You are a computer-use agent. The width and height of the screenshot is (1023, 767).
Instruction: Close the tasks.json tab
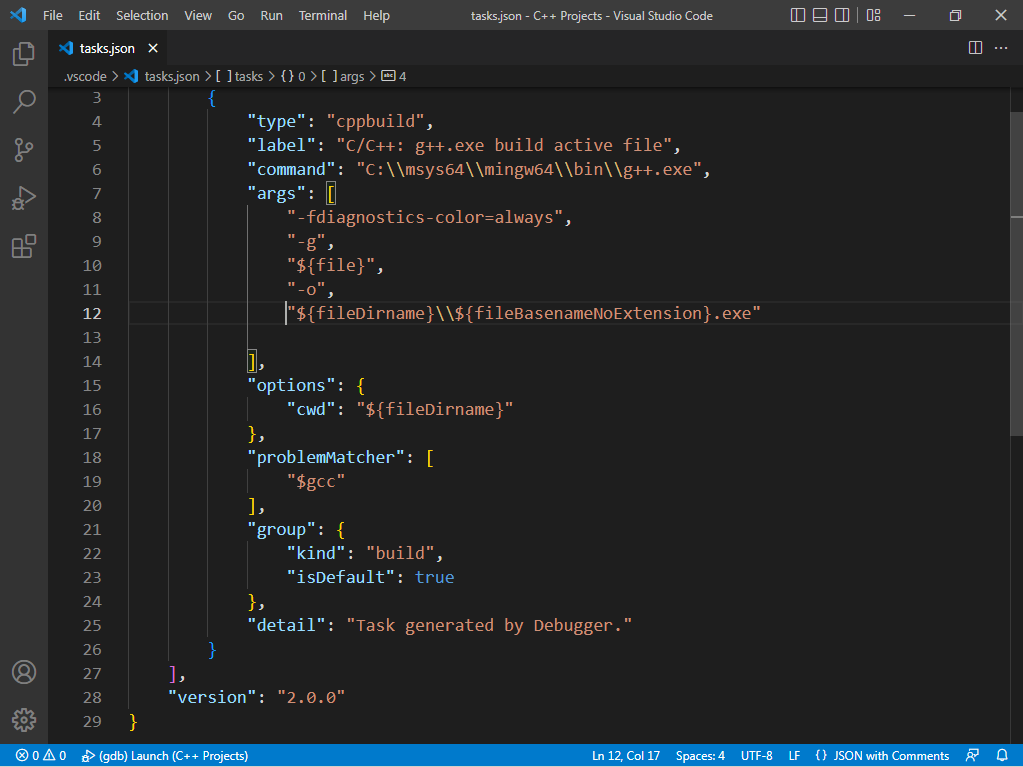click(153, 48)
